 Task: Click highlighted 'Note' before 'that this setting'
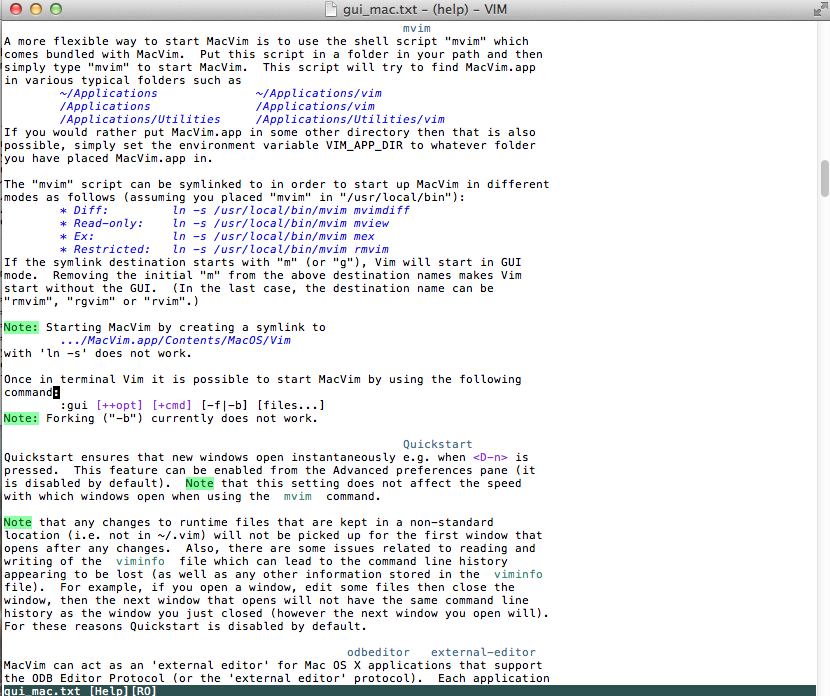coord(200,483)
